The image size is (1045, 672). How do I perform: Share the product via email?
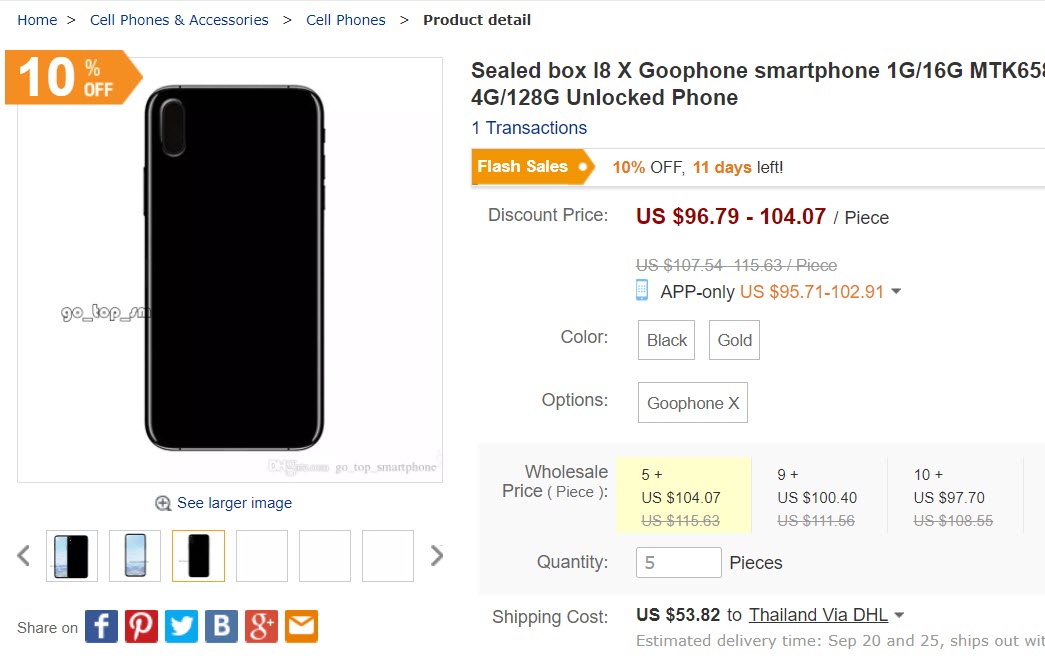pyautogui.click(x=301, y=626)
